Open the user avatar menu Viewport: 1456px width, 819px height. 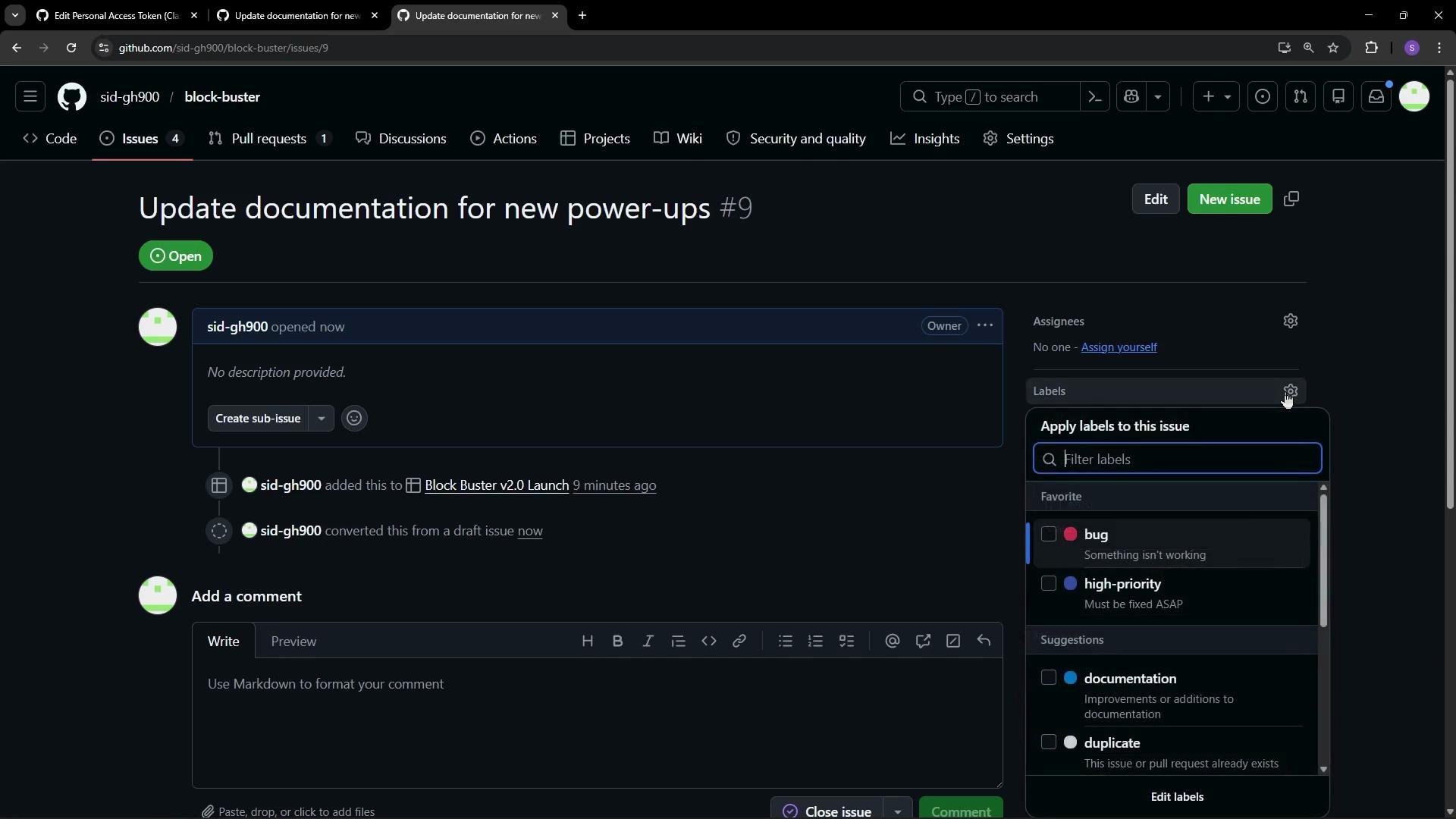point(1414,97)
